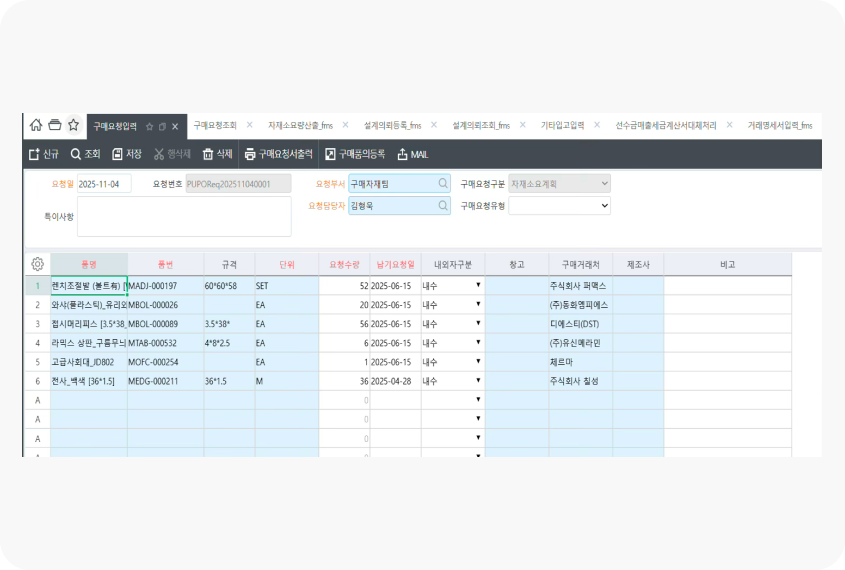Screen dimensions: 845x570
Task: Click the favorites star icon
Action: pos(73,126)
